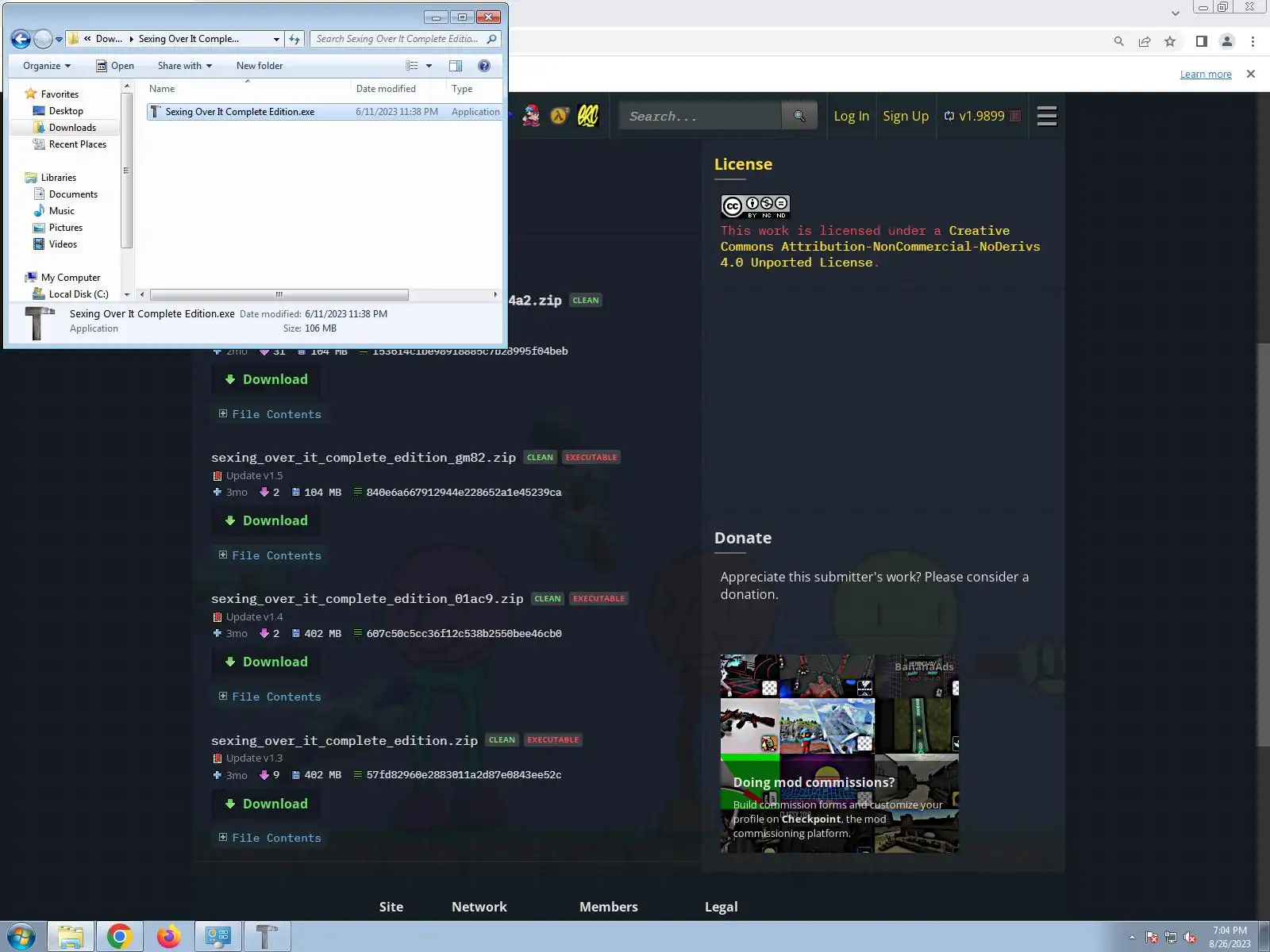Click Open in Explorer toolbar

point(115,66)
